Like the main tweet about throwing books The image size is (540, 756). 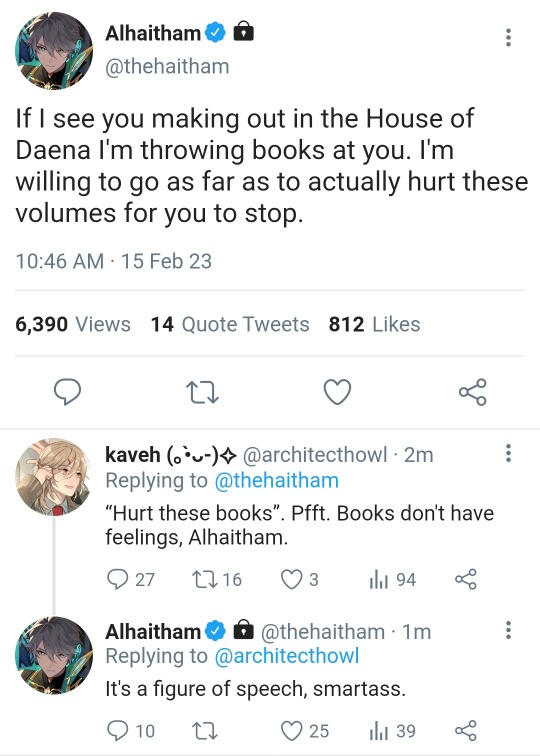pos(337,392)
